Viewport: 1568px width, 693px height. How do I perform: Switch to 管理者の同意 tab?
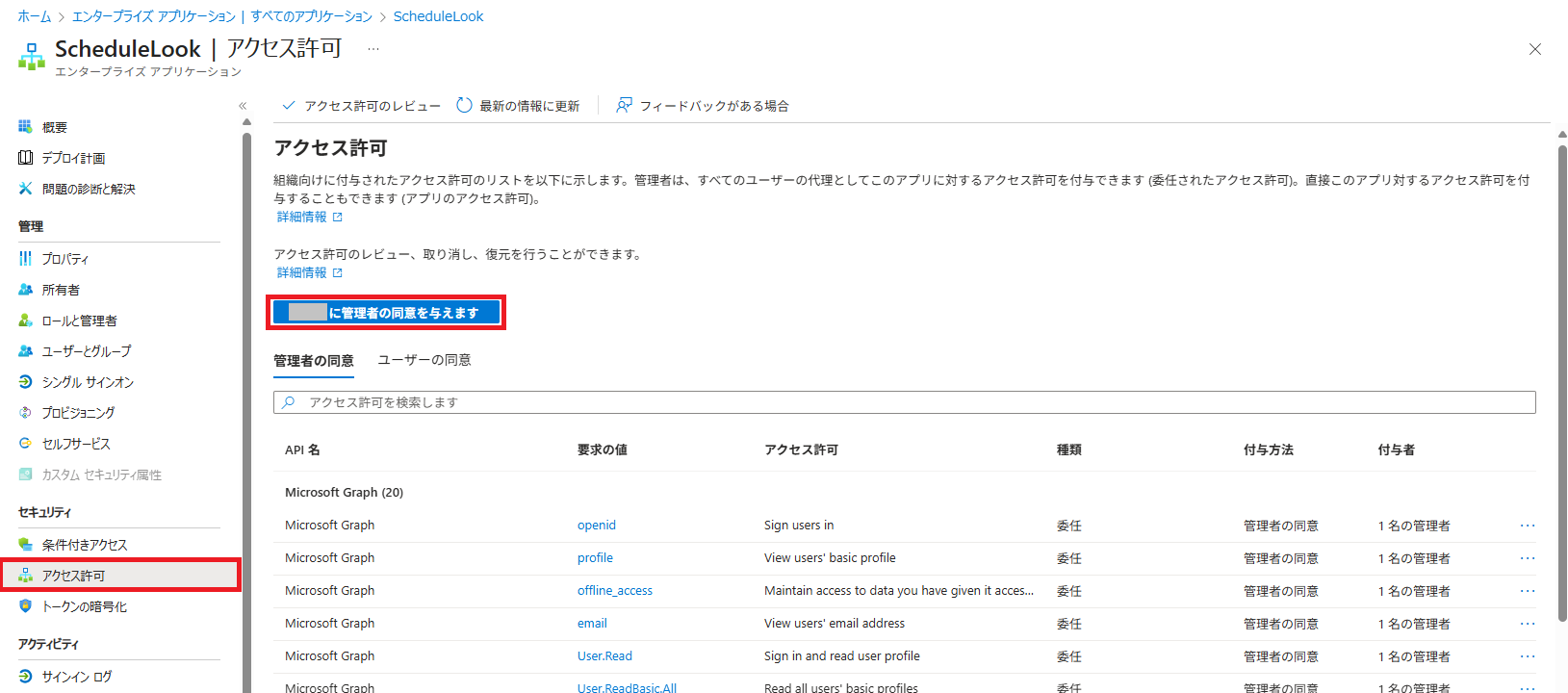(x=314, y=361)
